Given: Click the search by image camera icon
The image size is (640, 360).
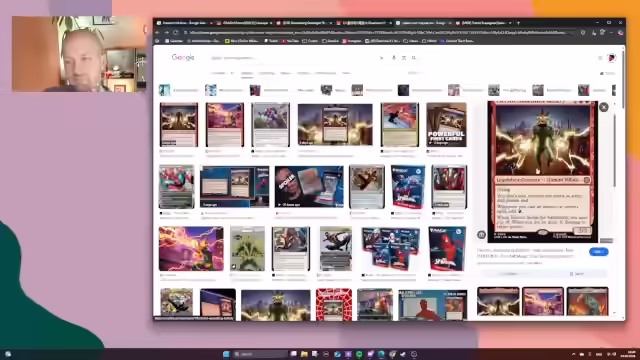Looking at the screenshot, I should [x=404, y=58].
